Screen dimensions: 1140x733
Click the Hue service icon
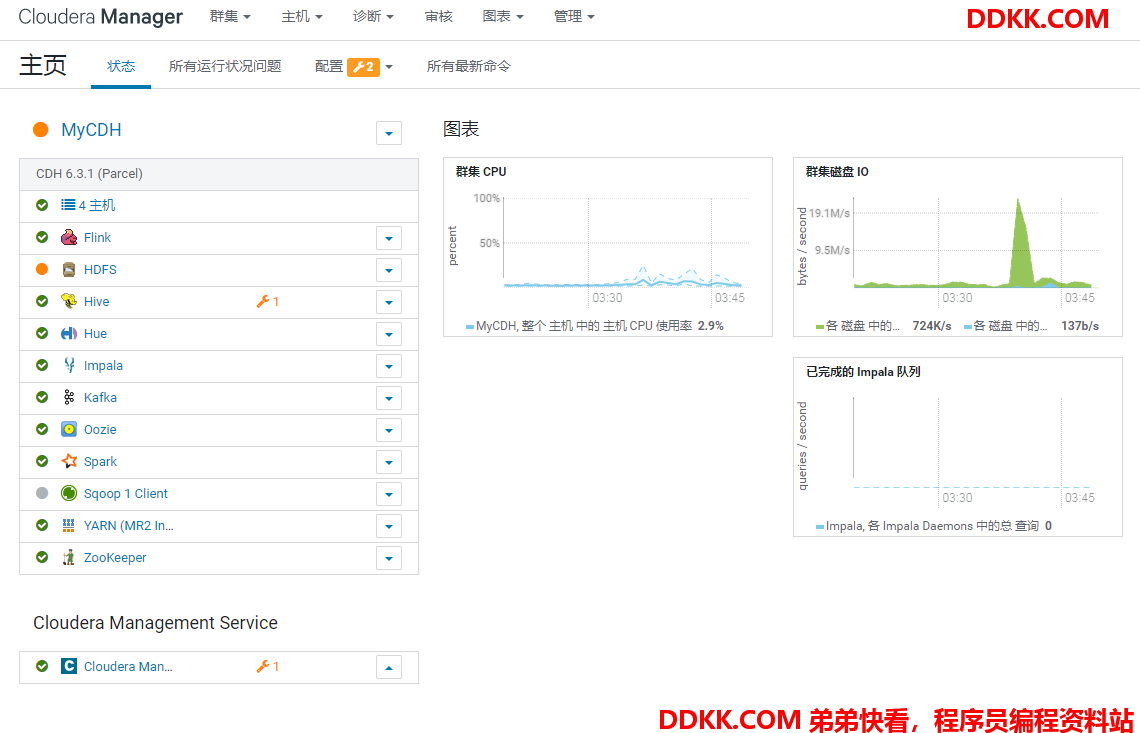click(69, 333)
